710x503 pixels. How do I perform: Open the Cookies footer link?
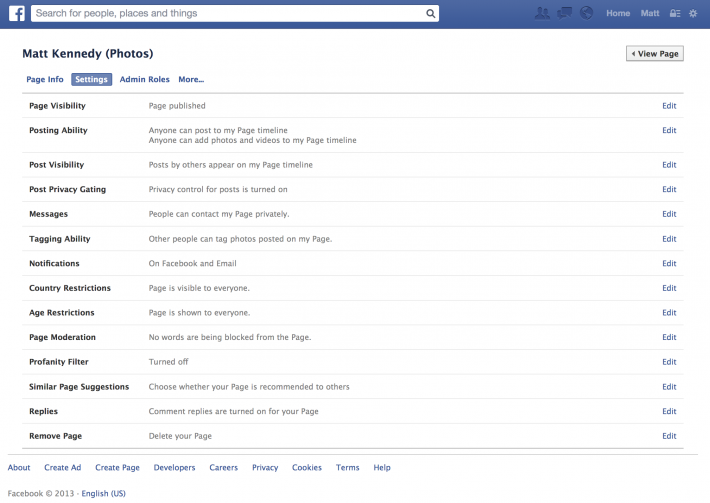(x=307, y=467)
